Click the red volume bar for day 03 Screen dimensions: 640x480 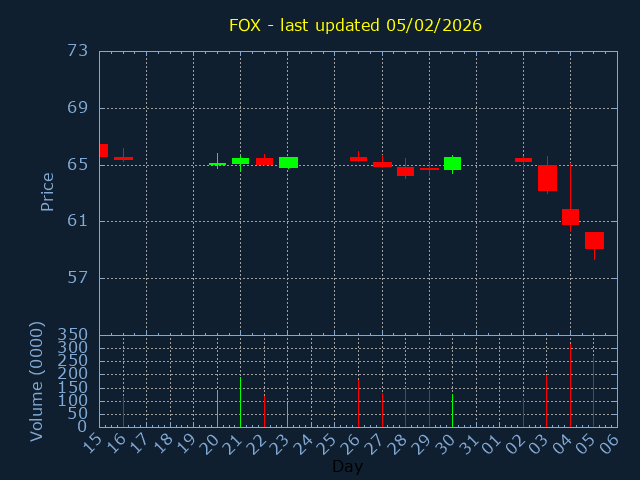coord(547,401)
